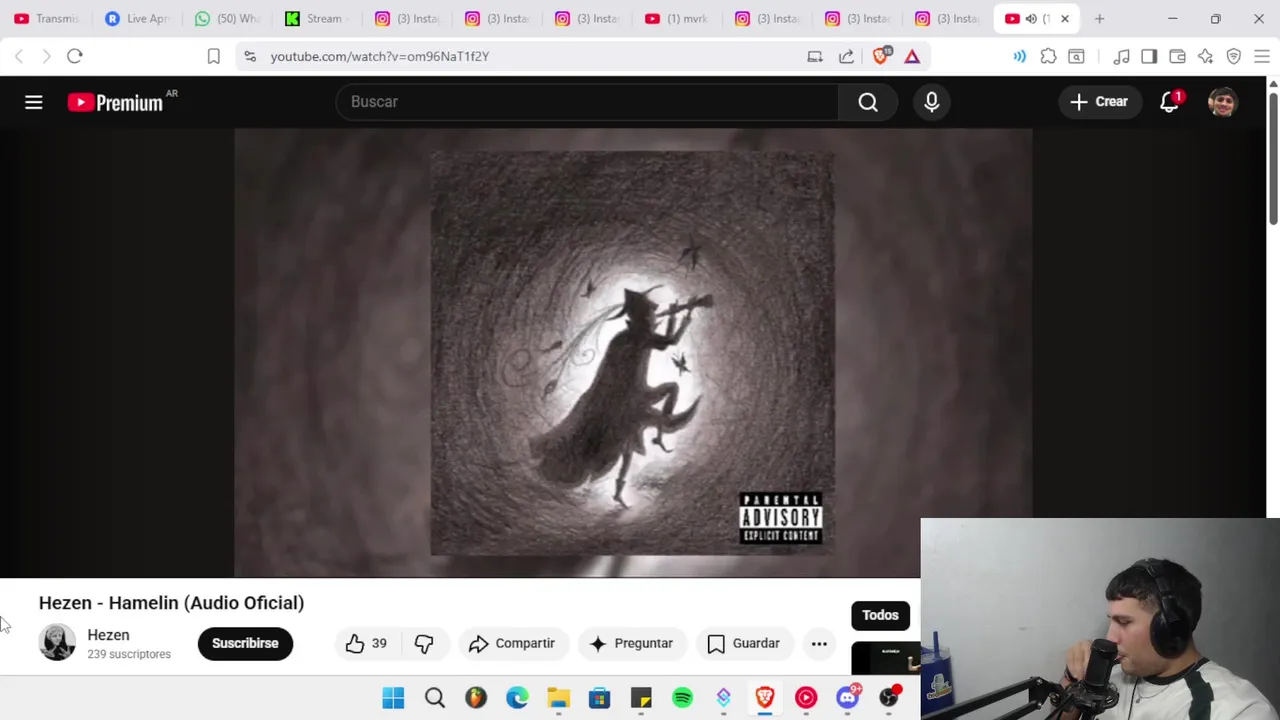1280x720 pixels.
Task: Open a new browser tab
Action: coord(1099,18)
